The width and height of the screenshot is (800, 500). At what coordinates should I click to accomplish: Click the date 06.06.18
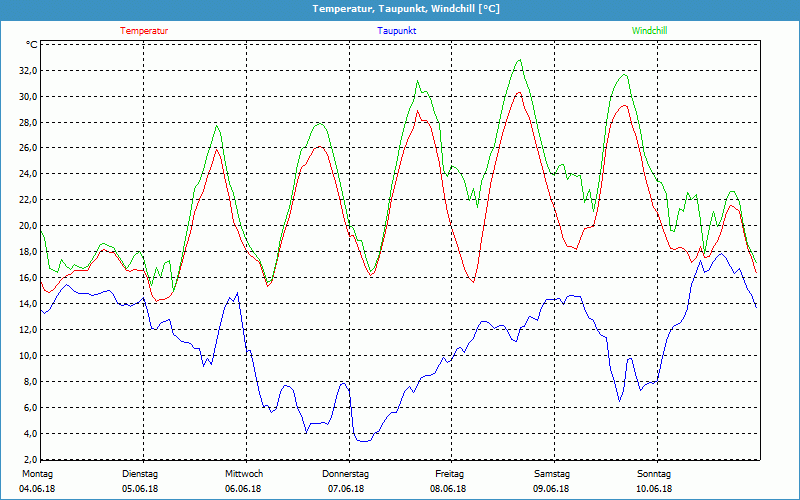coord(243,489)
